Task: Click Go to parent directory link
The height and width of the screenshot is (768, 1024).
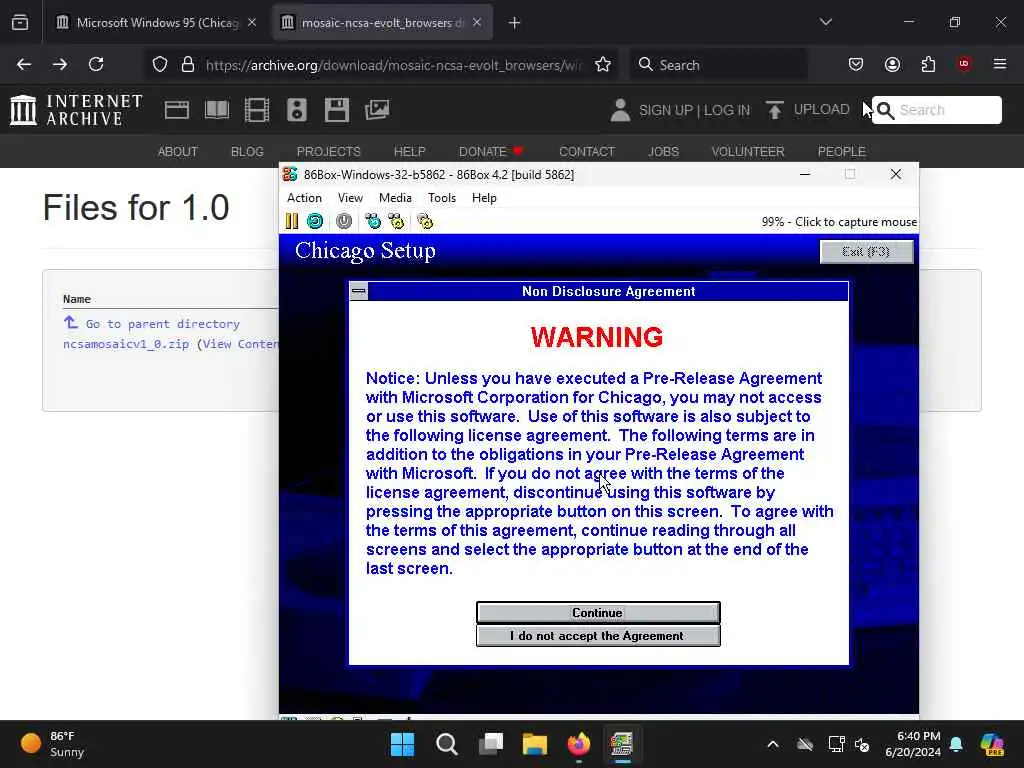Action: click(x=163, y=324)
